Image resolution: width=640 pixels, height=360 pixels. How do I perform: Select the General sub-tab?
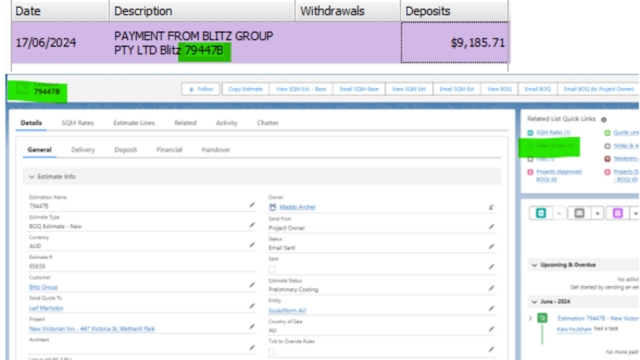tap(40, 150)
